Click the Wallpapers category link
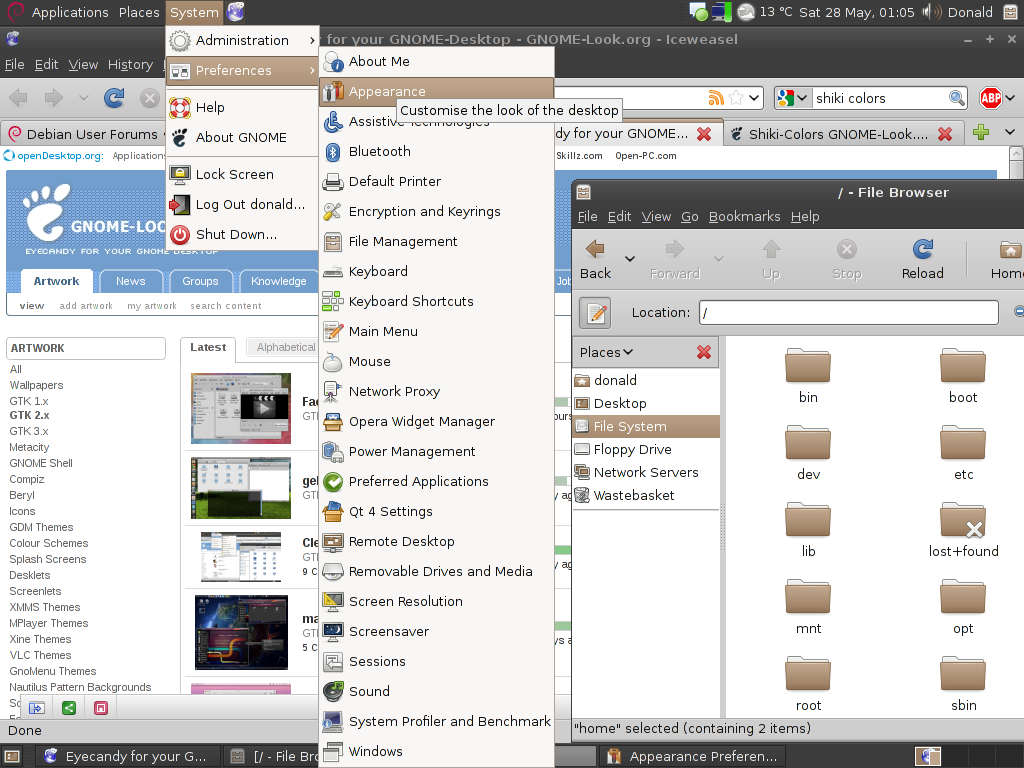This screenshot has width=1024, height=768. [x=37, y=385]
